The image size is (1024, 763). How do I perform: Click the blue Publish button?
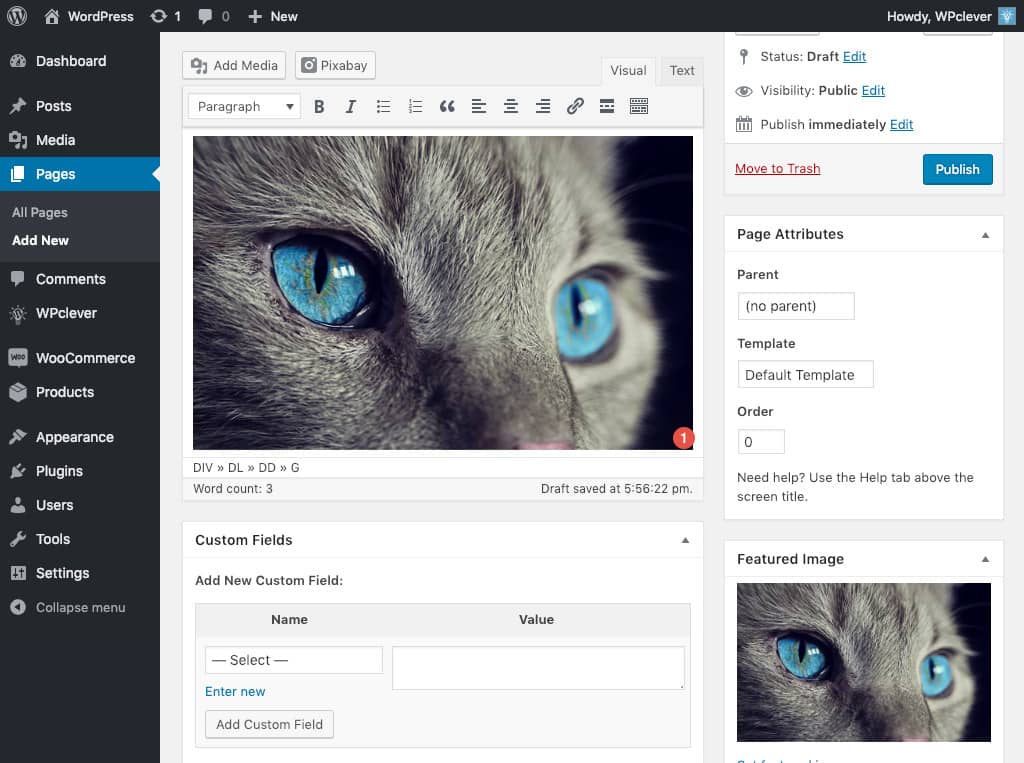pos(957,169)
